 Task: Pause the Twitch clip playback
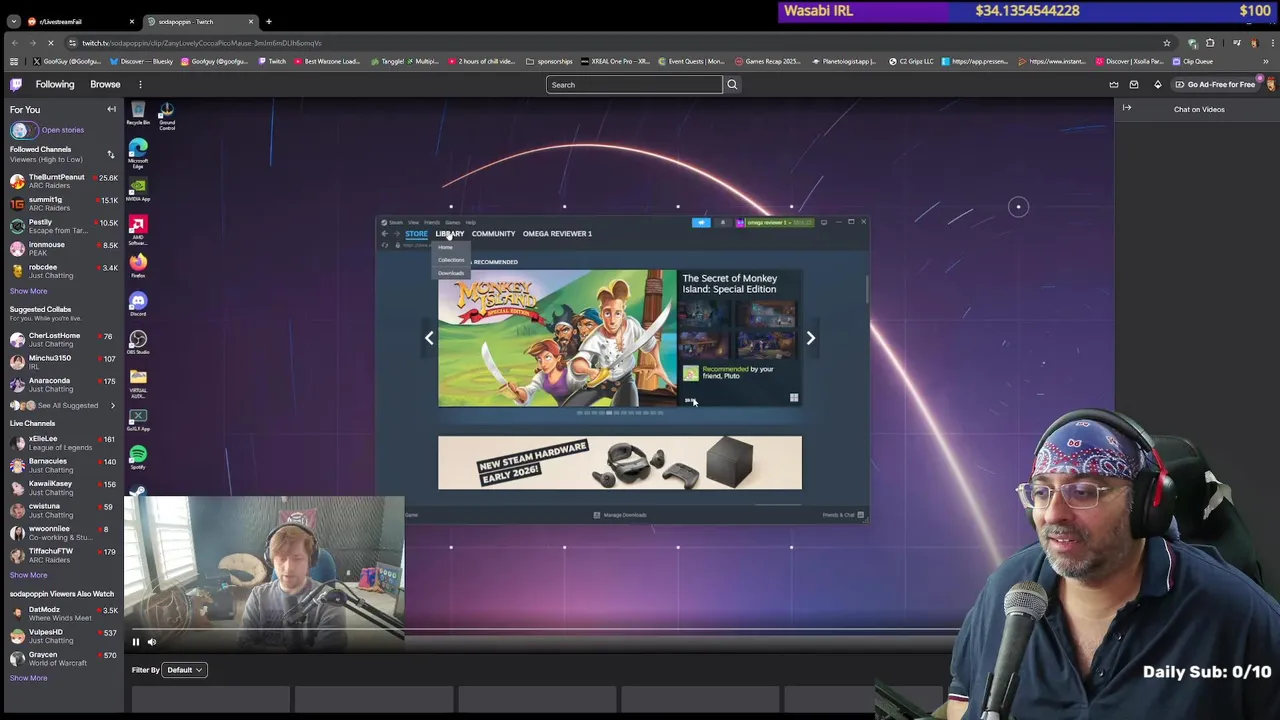tap(136, 642)
